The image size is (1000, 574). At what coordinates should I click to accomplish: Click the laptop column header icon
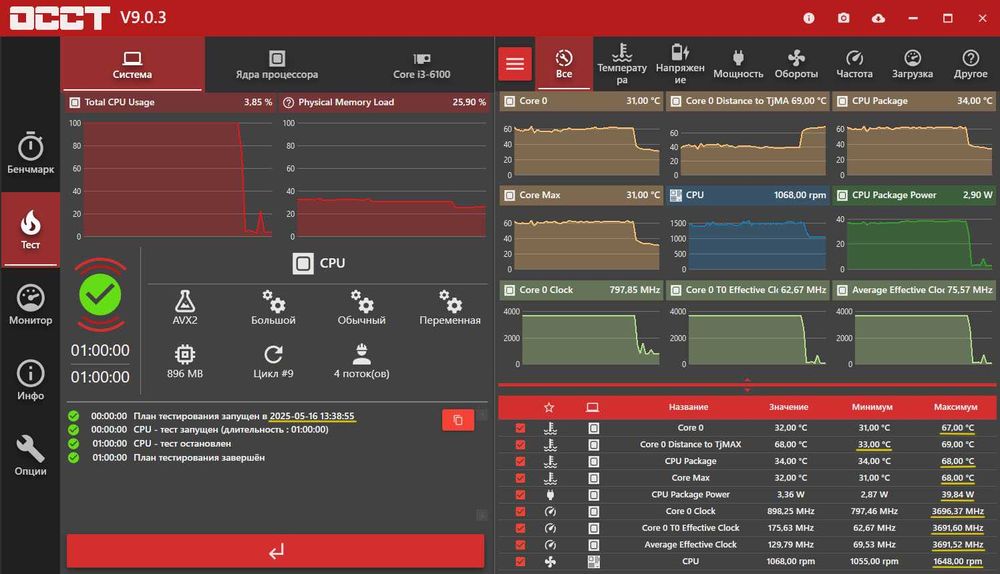592,407
